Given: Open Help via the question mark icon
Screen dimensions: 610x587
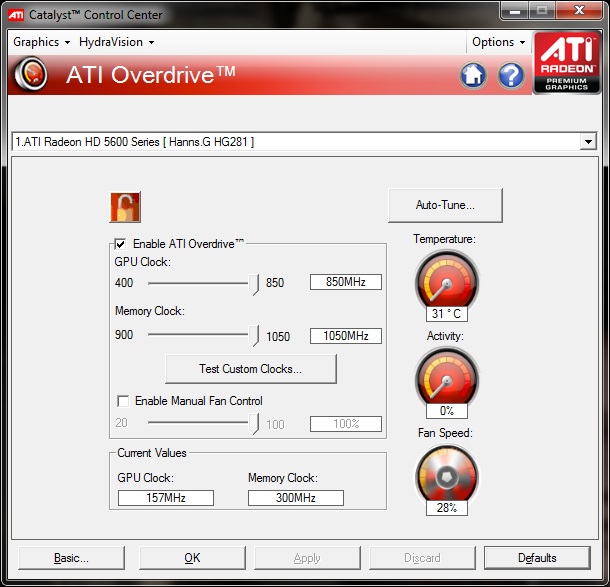Looking at the screenshot, I should pyautogui.click(x=511, y=75).
